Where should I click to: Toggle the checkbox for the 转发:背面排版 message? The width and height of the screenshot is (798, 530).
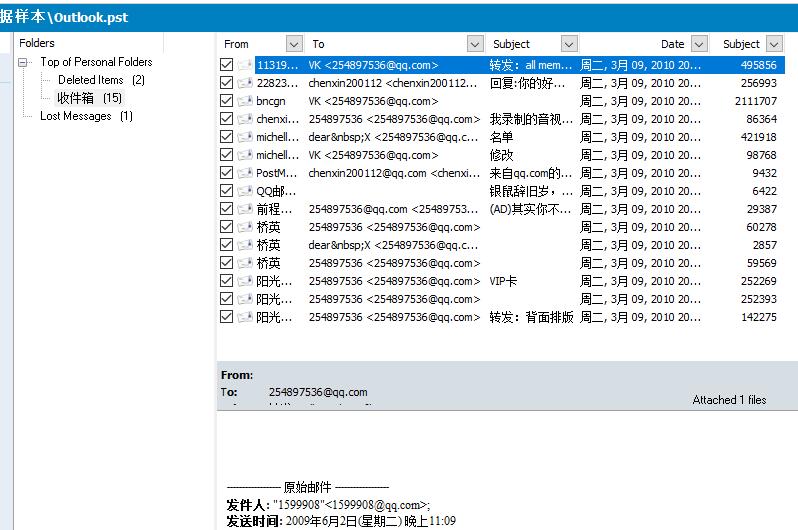[226, 317]
